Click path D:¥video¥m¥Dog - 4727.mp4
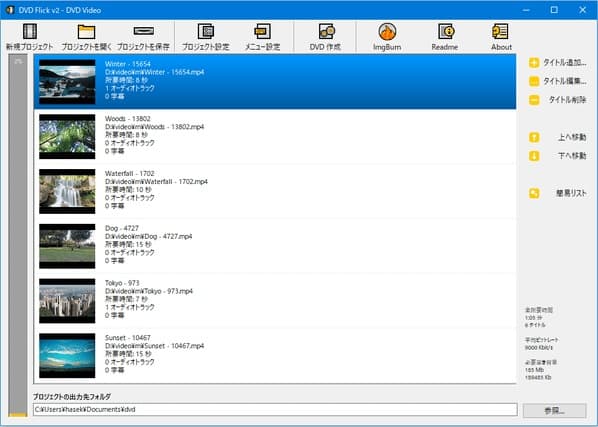This screenshot has width=598, height=427. 148,236
